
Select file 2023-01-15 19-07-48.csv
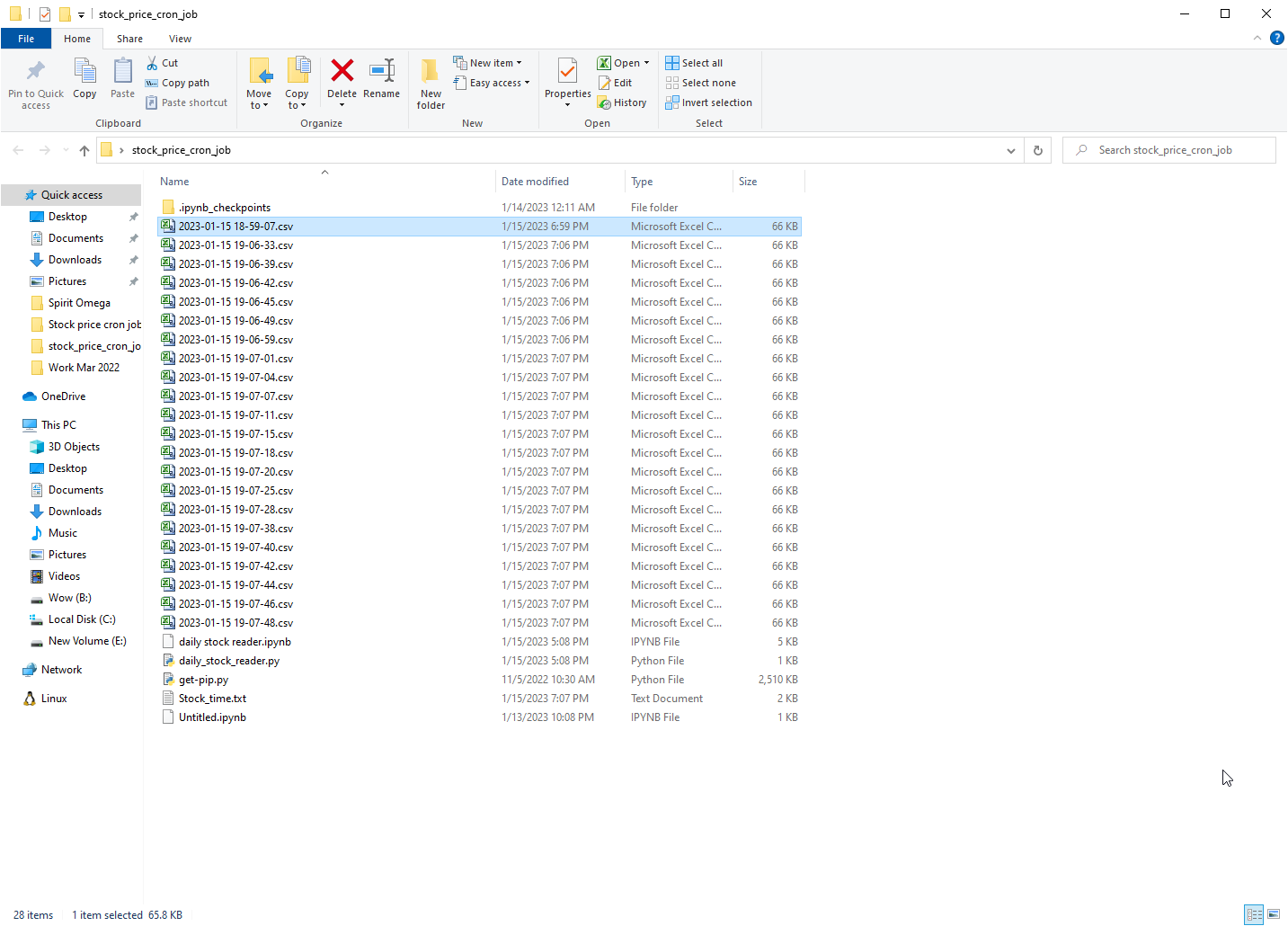click(x=479, y=623)
